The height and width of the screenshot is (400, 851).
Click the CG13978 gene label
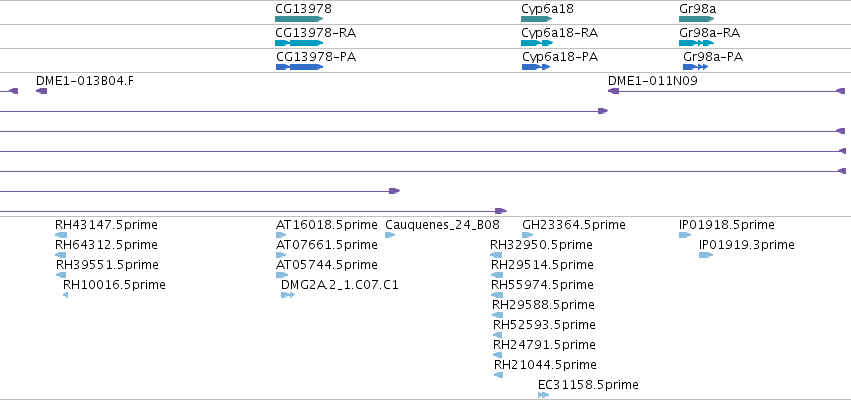(x=303, y=9)
